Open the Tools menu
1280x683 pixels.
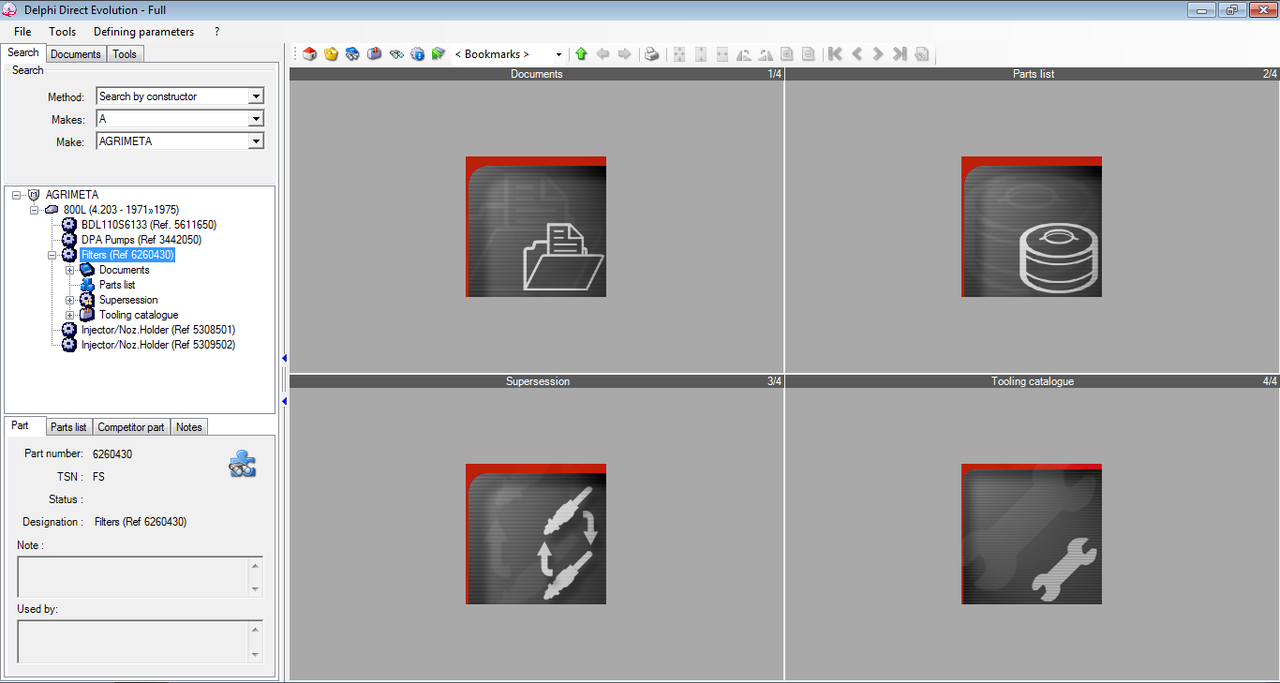(62, 32)
